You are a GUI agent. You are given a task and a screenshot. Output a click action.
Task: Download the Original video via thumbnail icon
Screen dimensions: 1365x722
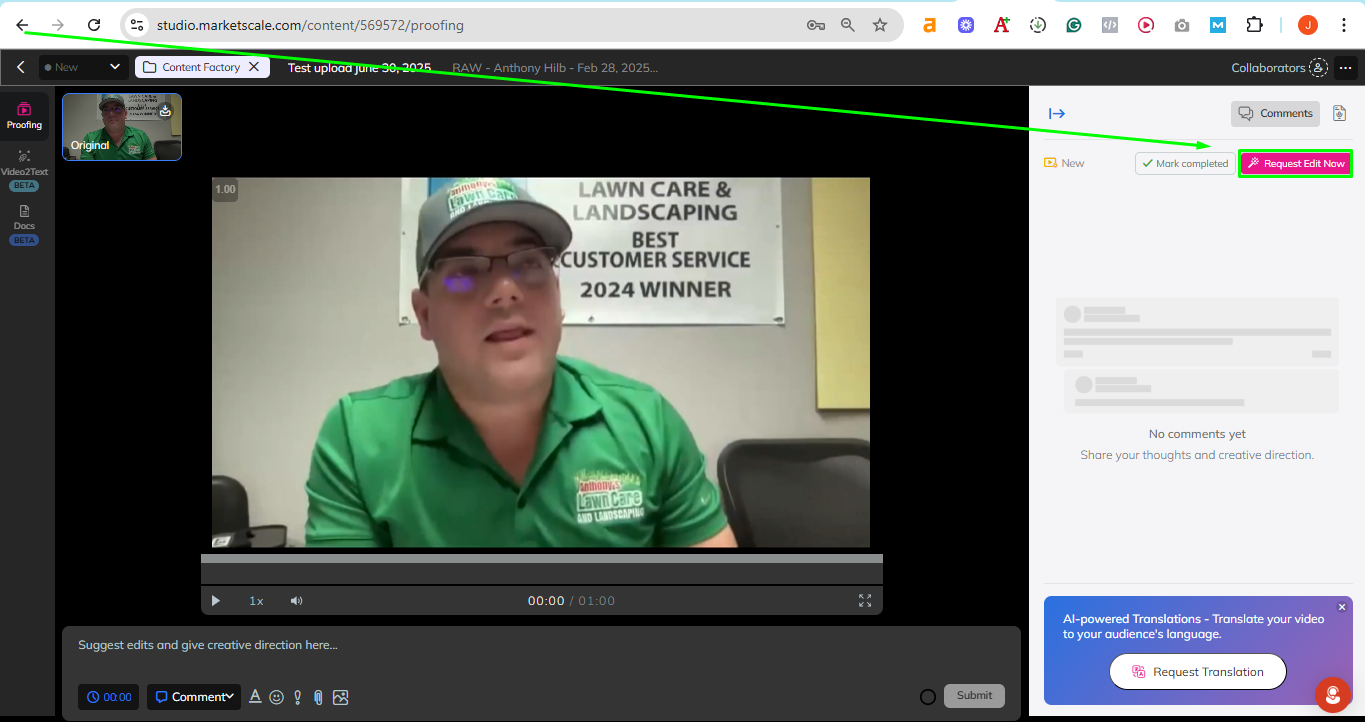tap(166, 111)
